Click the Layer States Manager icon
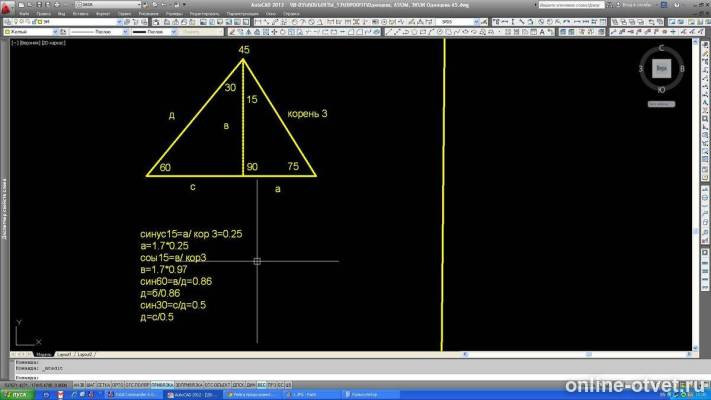Screen dimensions: 711x400 pyautogui.click(x=144, y=22)
